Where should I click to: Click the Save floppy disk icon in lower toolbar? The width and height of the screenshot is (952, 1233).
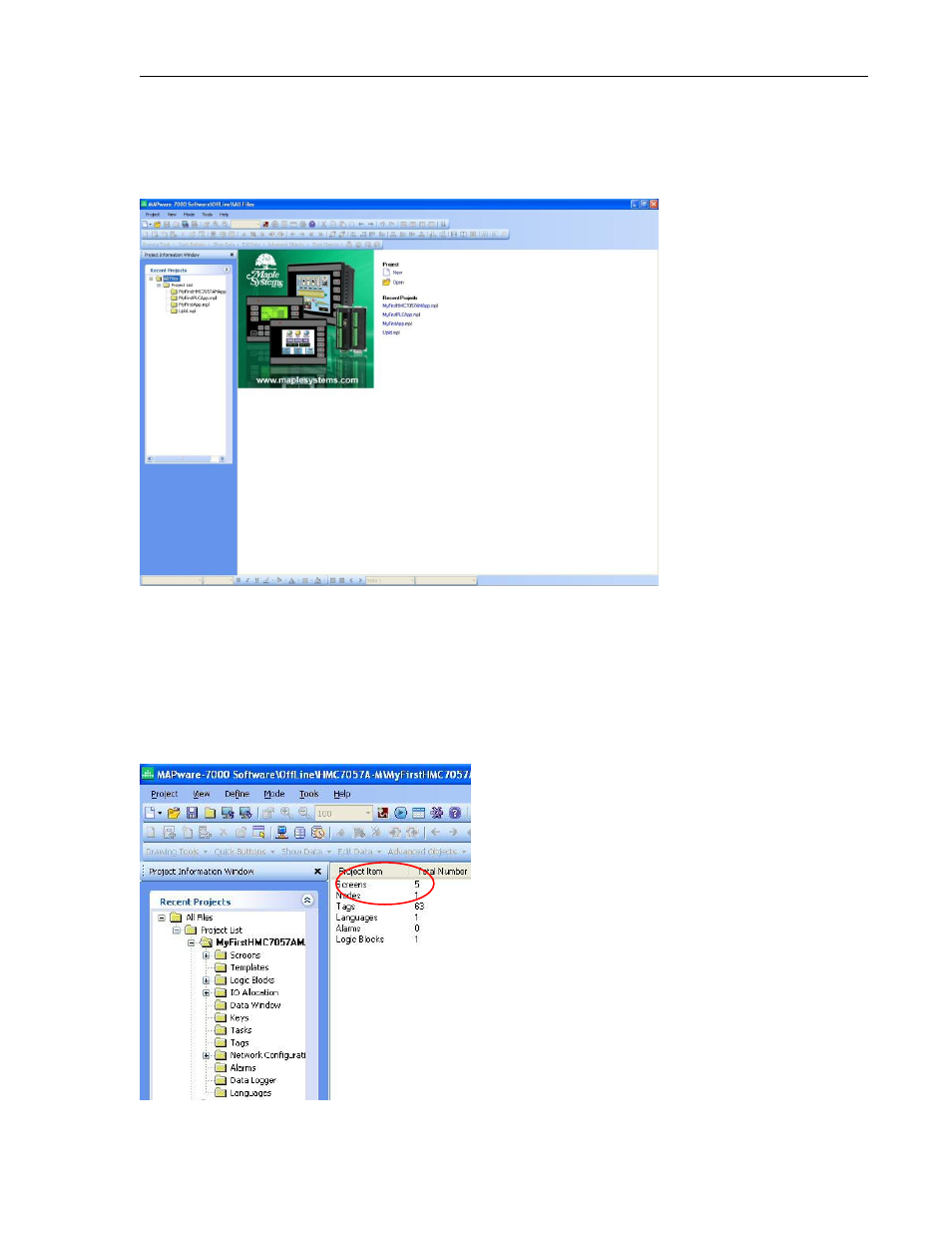click(192, 813)
